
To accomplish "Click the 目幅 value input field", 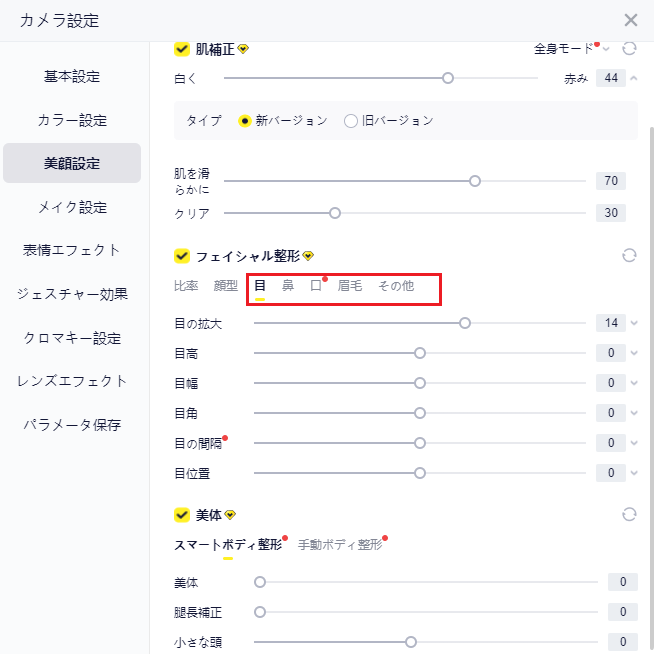I will click(x=610, y=383).
